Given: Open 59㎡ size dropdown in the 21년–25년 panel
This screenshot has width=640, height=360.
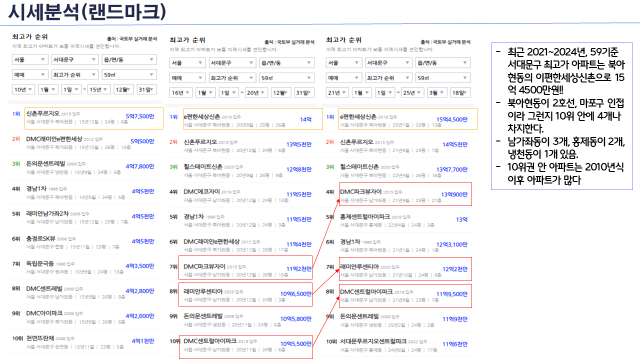Looking at the screenshot, I should (x=443, y=78).
